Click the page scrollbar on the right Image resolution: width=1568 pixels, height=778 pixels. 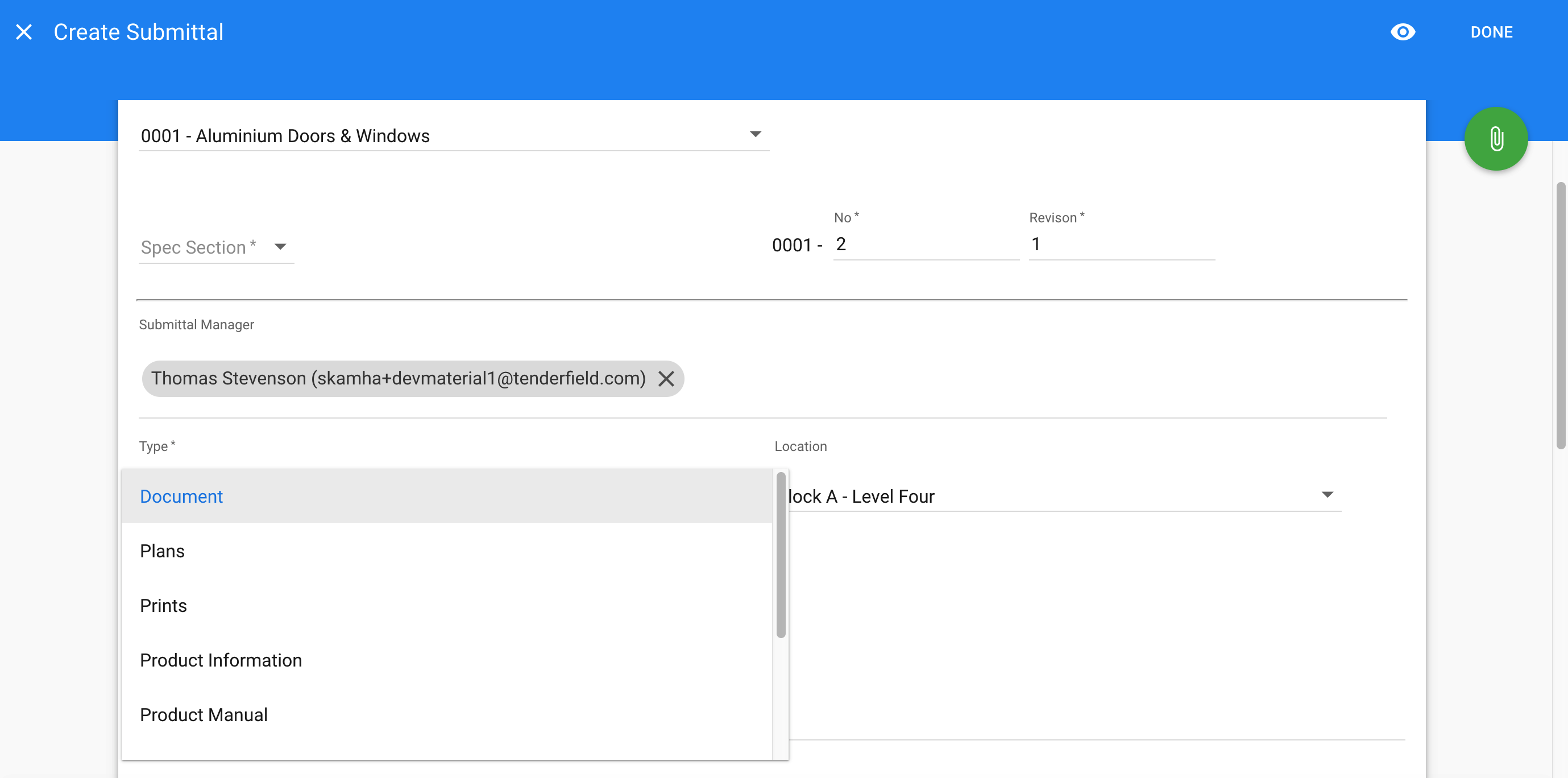pos(1561,315)
